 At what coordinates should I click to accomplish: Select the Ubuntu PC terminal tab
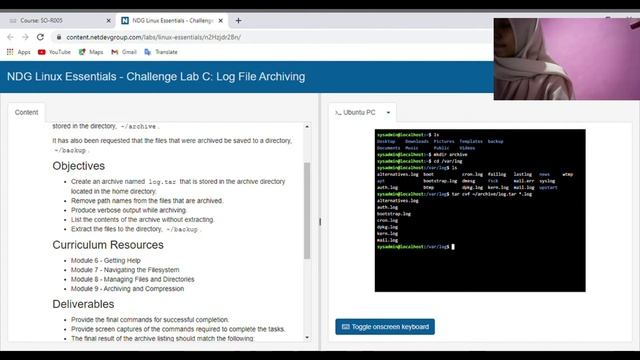coord(356,112)
